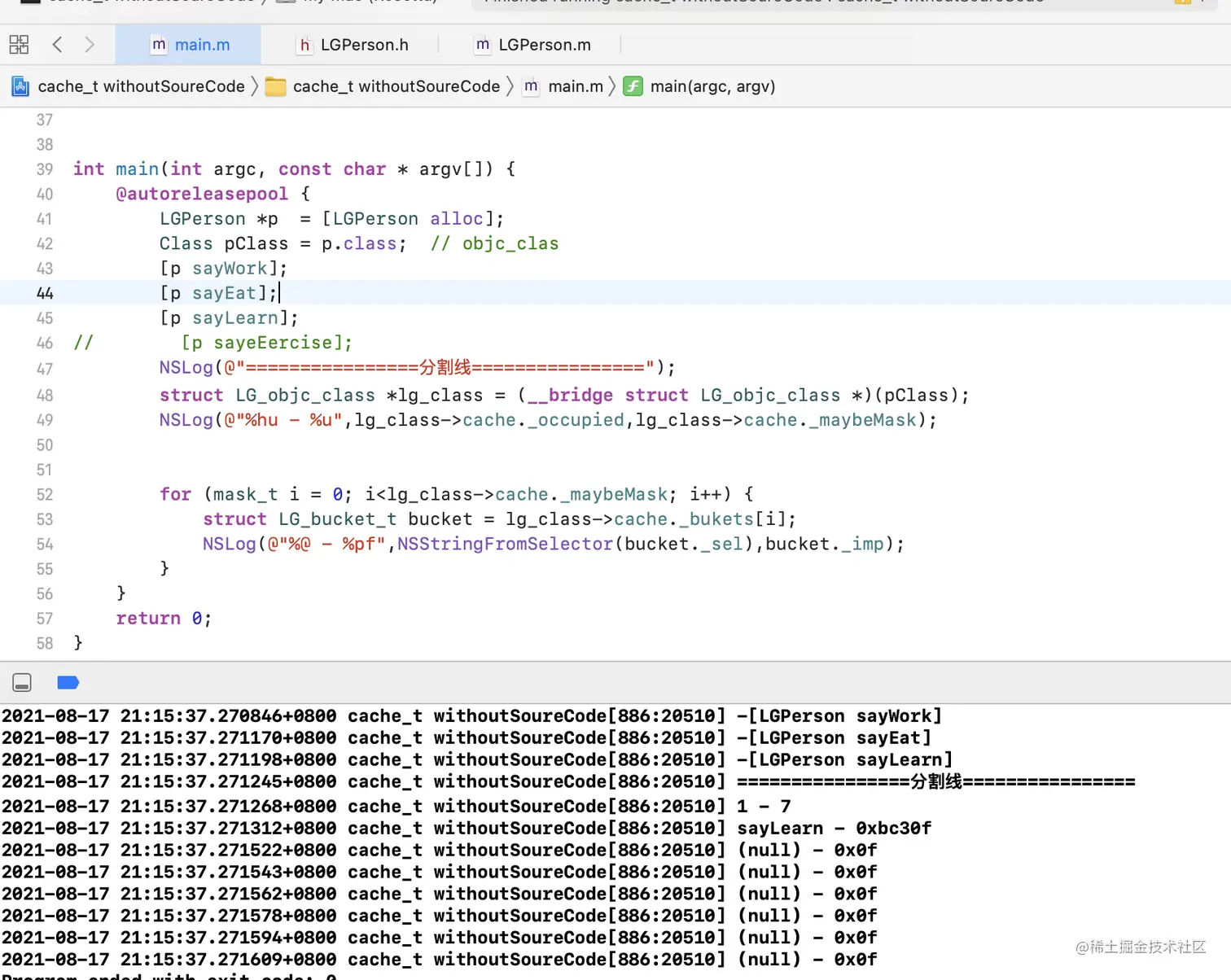Image resolution: width=1231 pixels, height=980 pixels.
Task: Click the _bukets[i] expression
Action: 732,519
